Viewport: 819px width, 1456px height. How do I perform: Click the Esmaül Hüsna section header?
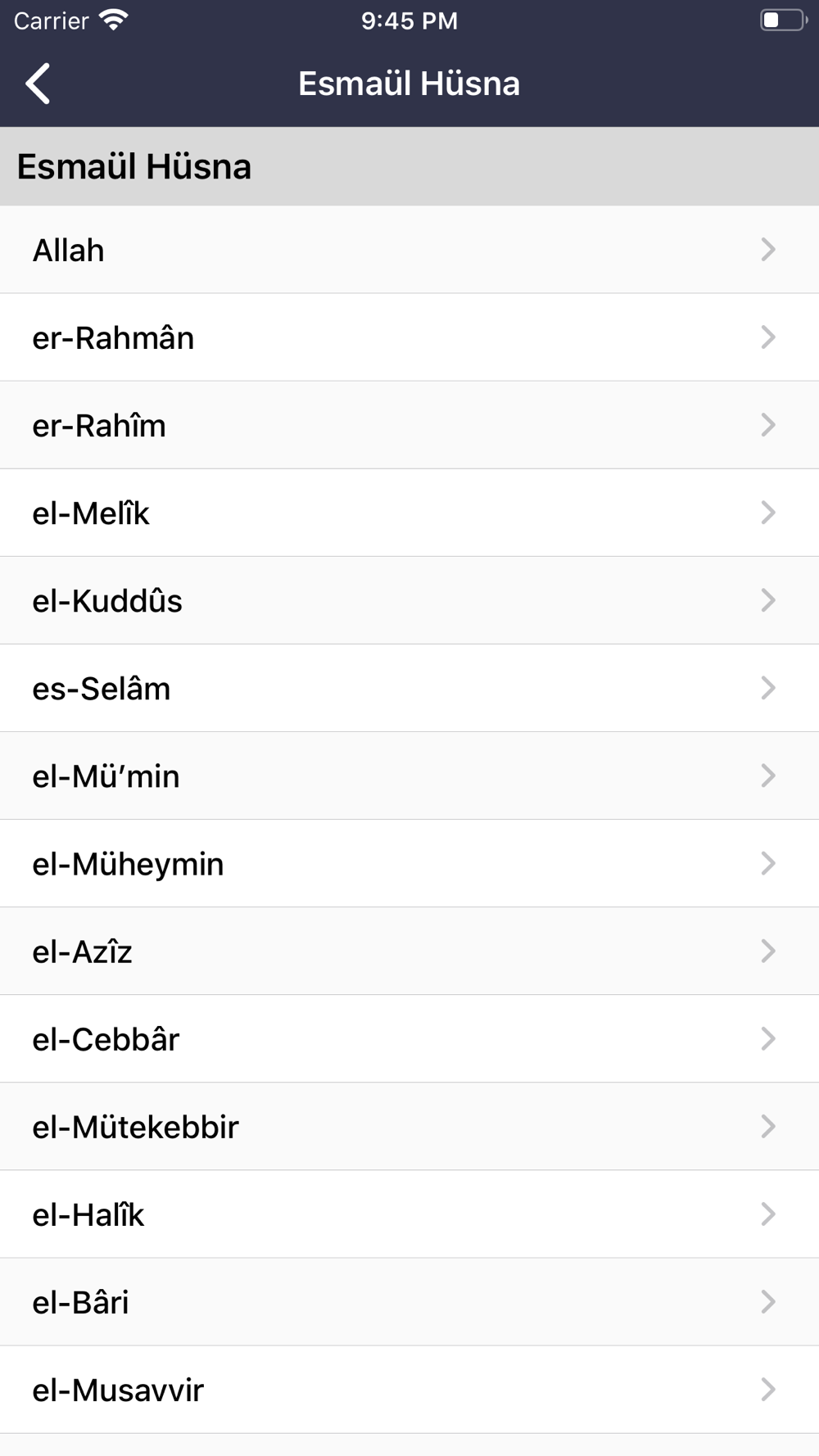tap(409, 166)
